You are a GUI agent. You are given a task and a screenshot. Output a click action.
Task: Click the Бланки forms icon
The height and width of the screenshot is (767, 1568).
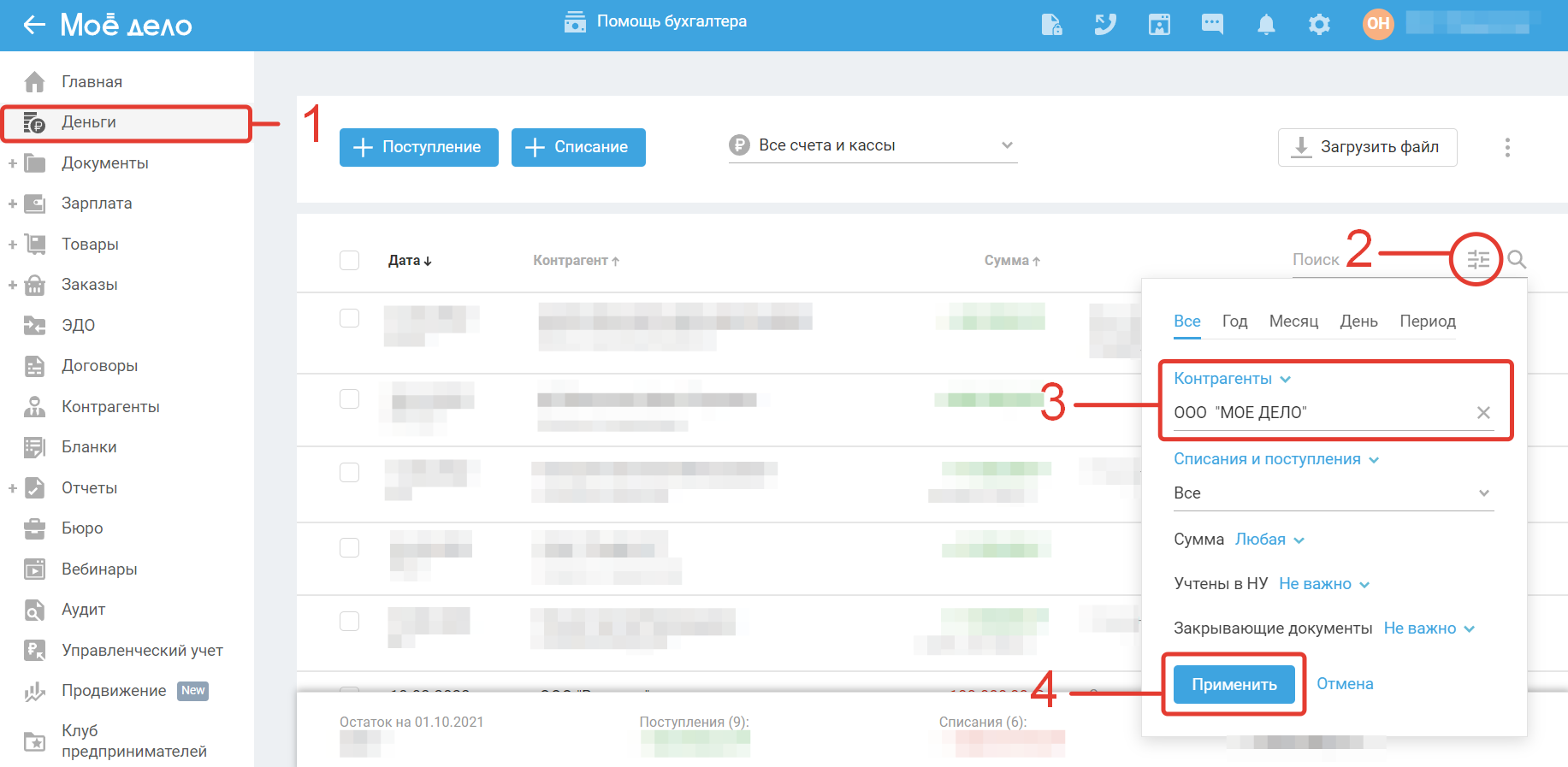pos(35,447)
